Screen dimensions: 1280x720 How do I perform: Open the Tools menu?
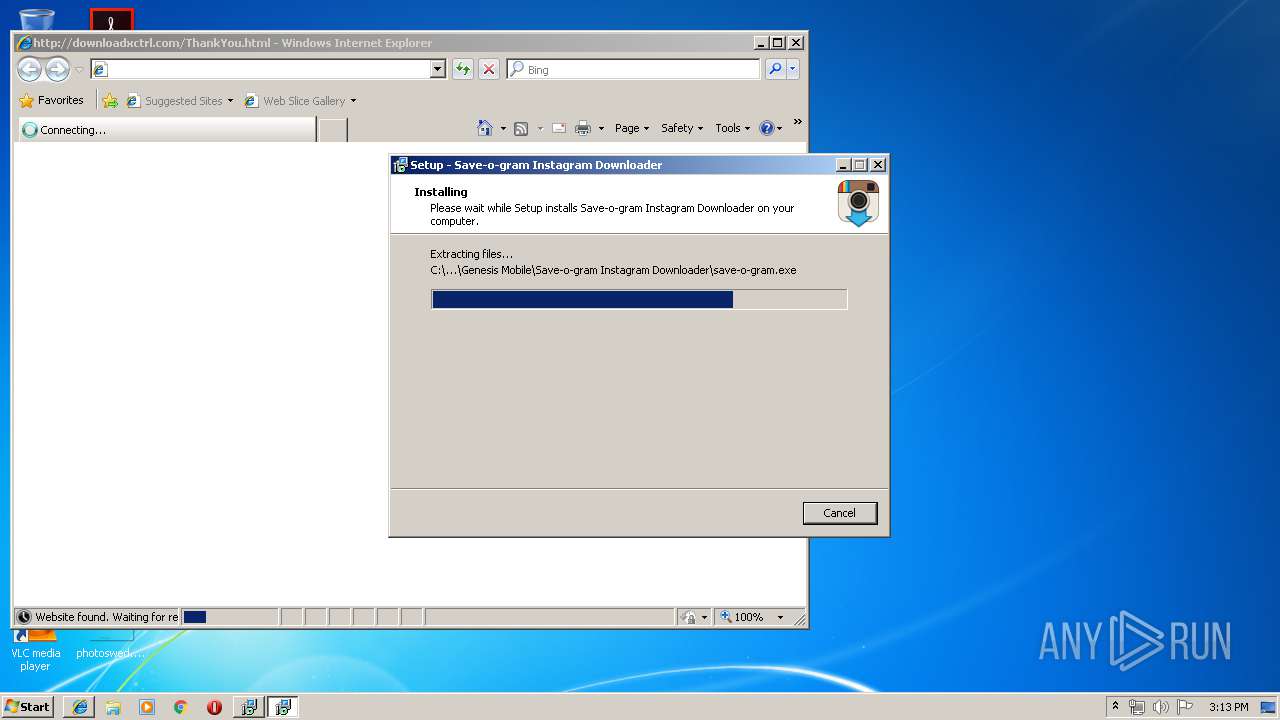733,128
